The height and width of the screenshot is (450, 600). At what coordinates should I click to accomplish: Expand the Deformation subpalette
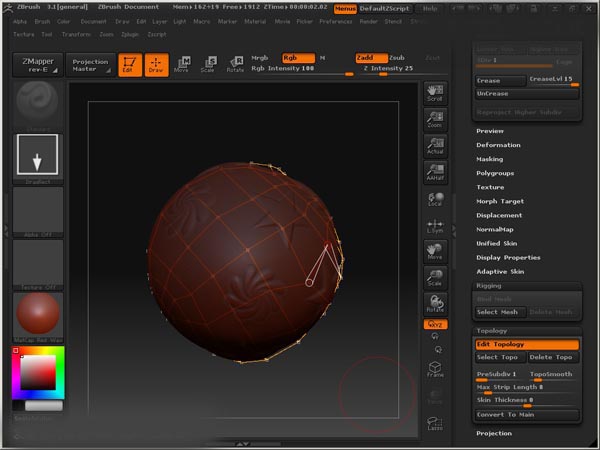coord(498,145)
